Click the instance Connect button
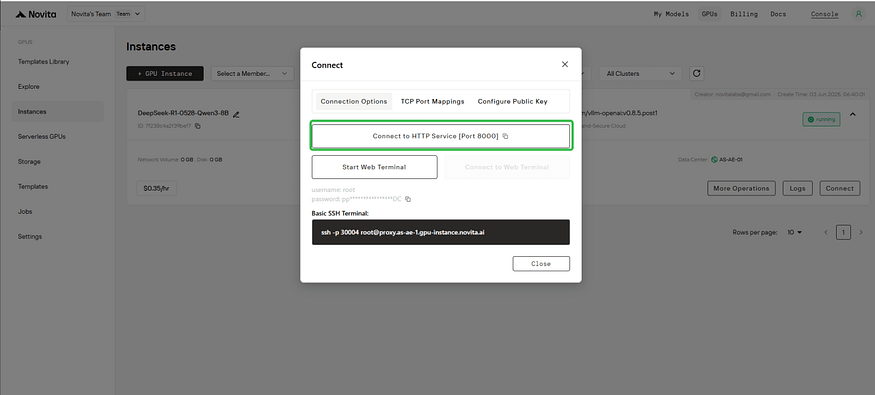Viewport: 875px width, 395px height. tap(839, 189)
